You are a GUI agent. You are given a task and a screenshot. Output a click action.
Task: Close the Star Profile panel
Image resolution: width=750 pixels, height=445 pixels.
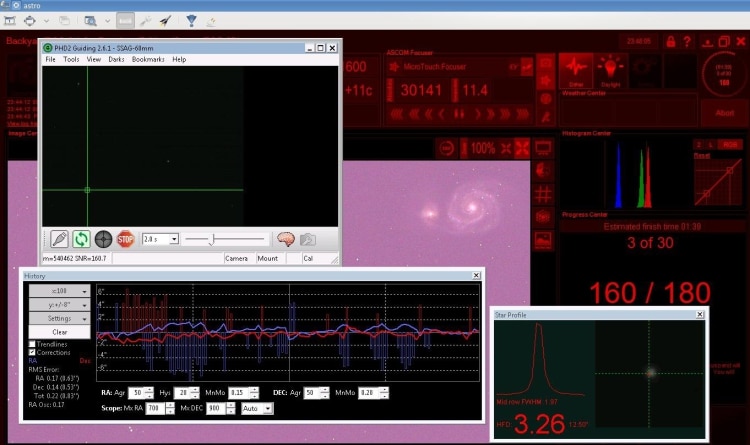tap(700, 314)
